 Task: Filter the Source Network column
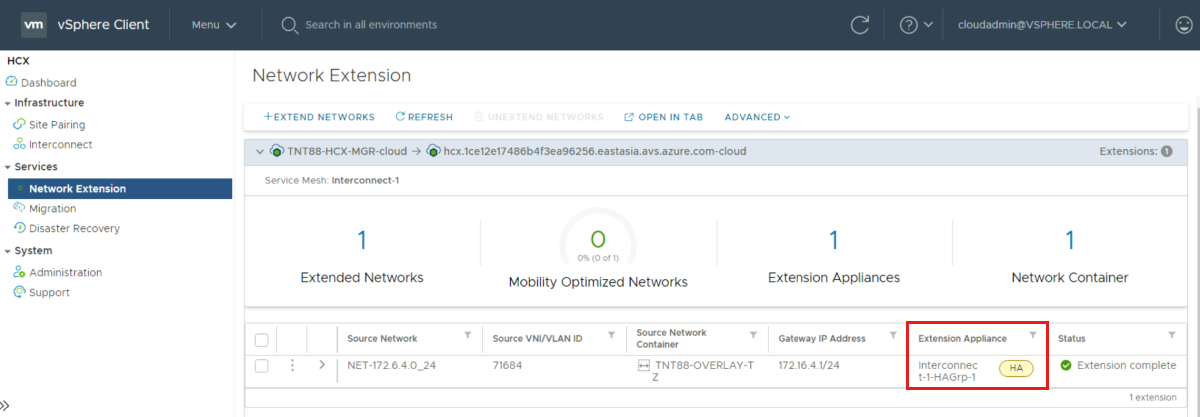click(468, 336)
